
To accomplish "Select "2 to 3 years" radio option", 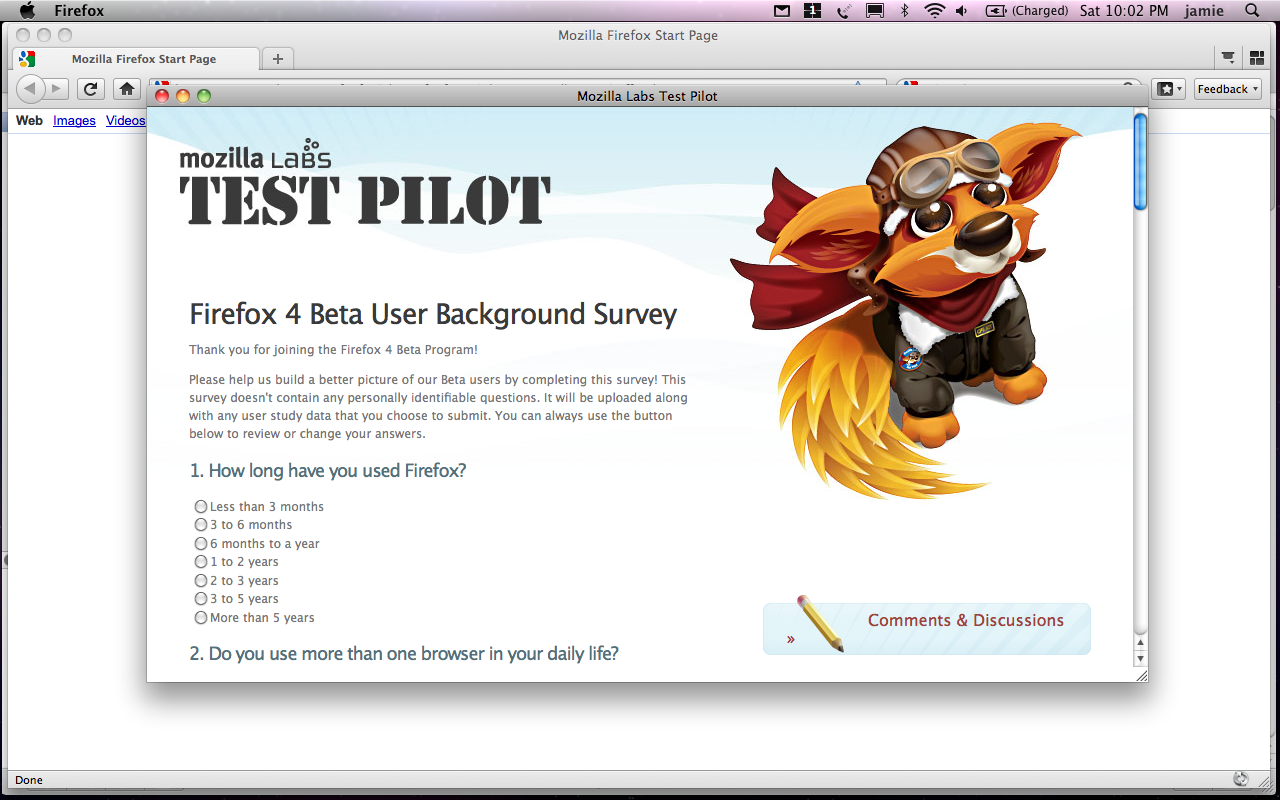I will point(201,581).
